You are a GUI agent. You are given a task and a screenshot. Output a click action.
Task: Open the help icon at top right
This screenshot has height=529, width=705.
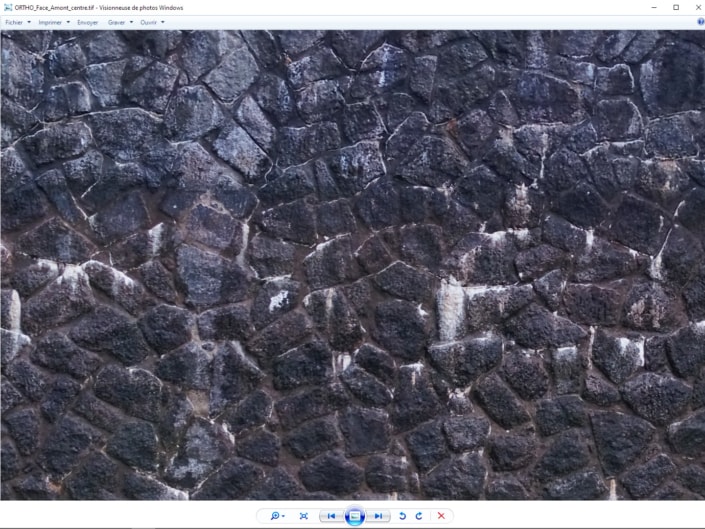(700, 21)
